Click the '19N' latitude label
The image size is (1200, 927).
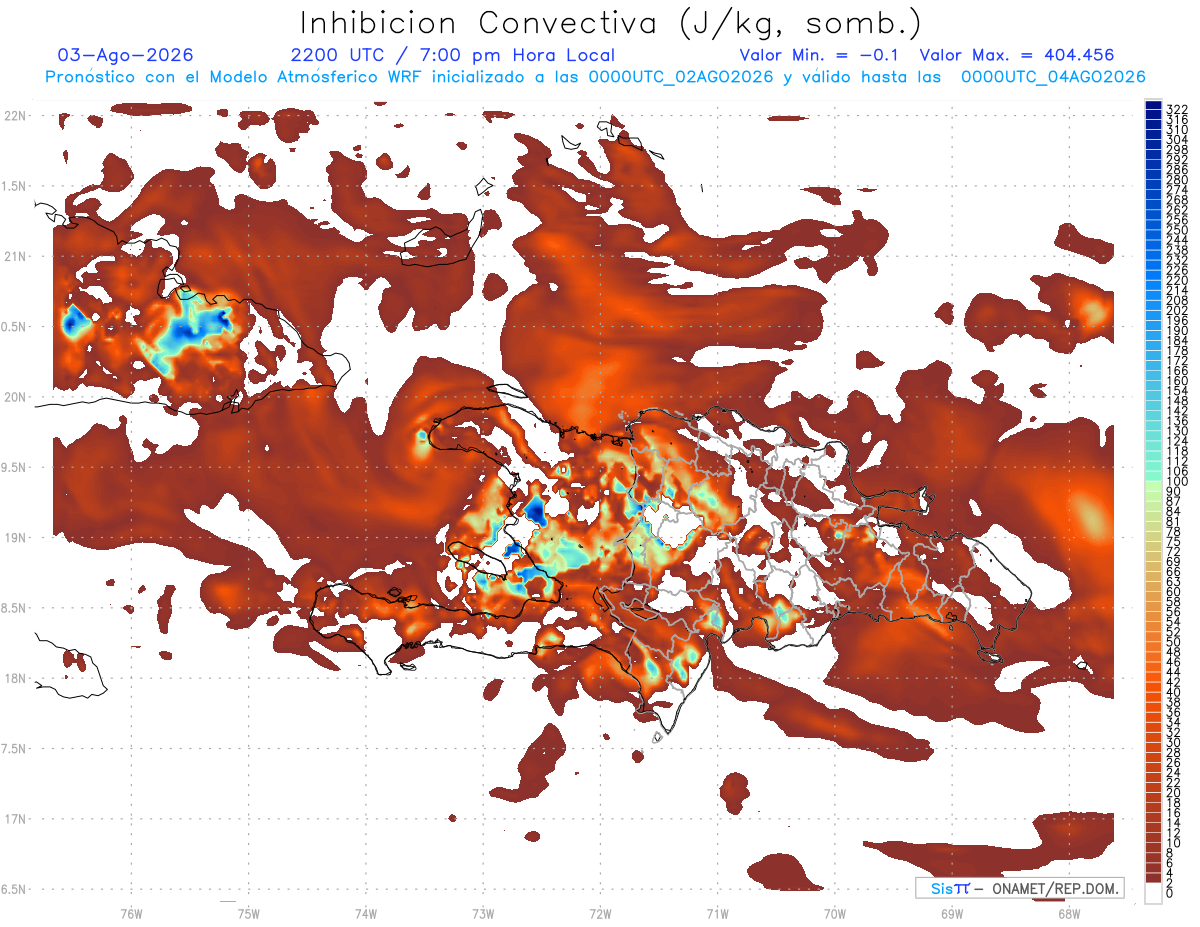pyautogui.click(x=17, y=537)
